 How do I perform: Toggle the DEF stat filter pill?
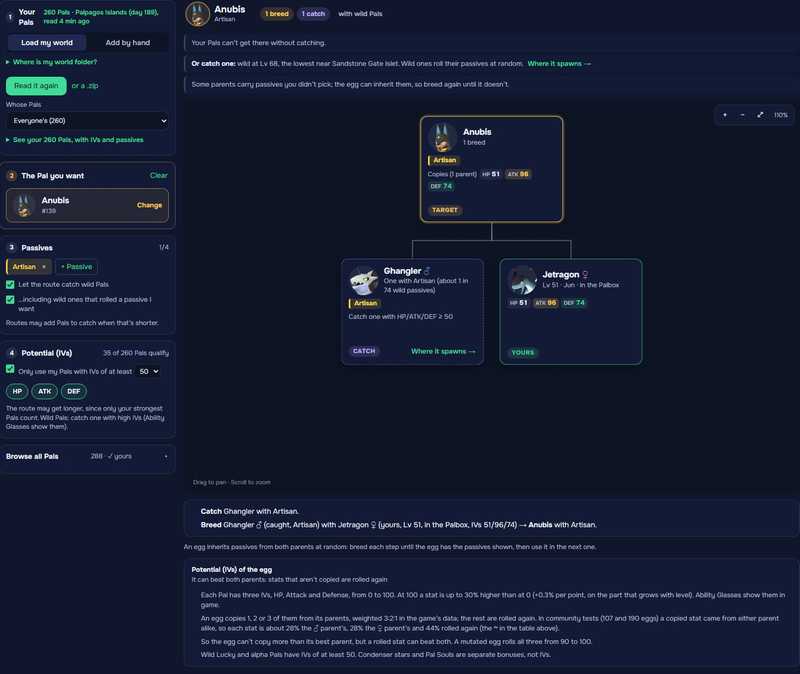[73, 391]
